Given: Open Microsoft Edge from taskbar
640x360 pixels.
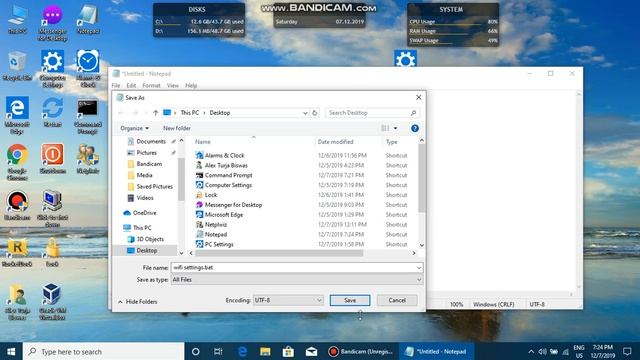Looking at the screenshot, I should click(x=242, y=351).
